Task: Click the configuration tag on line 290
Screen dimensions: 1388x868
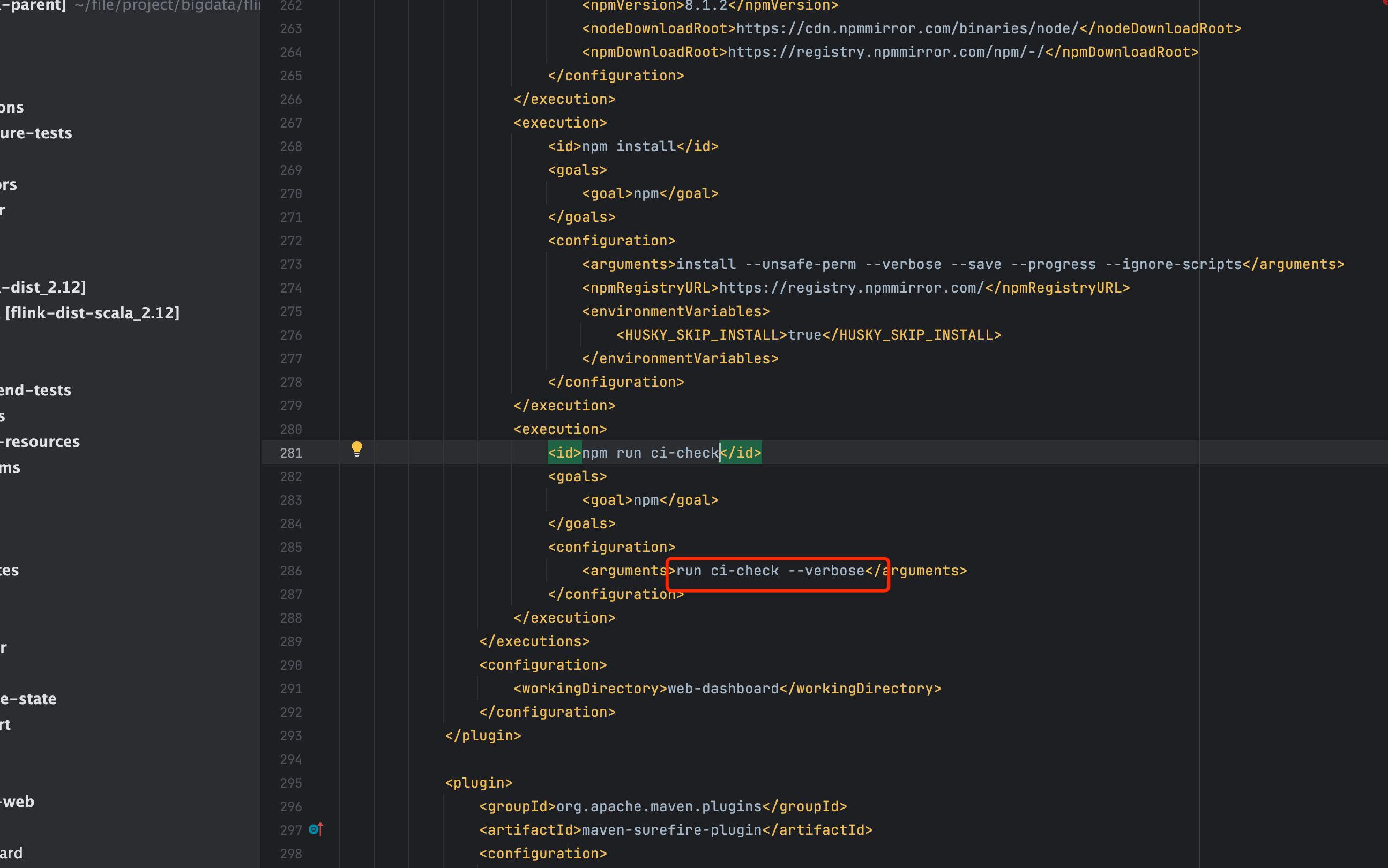Action: click(x=543, y=665)
